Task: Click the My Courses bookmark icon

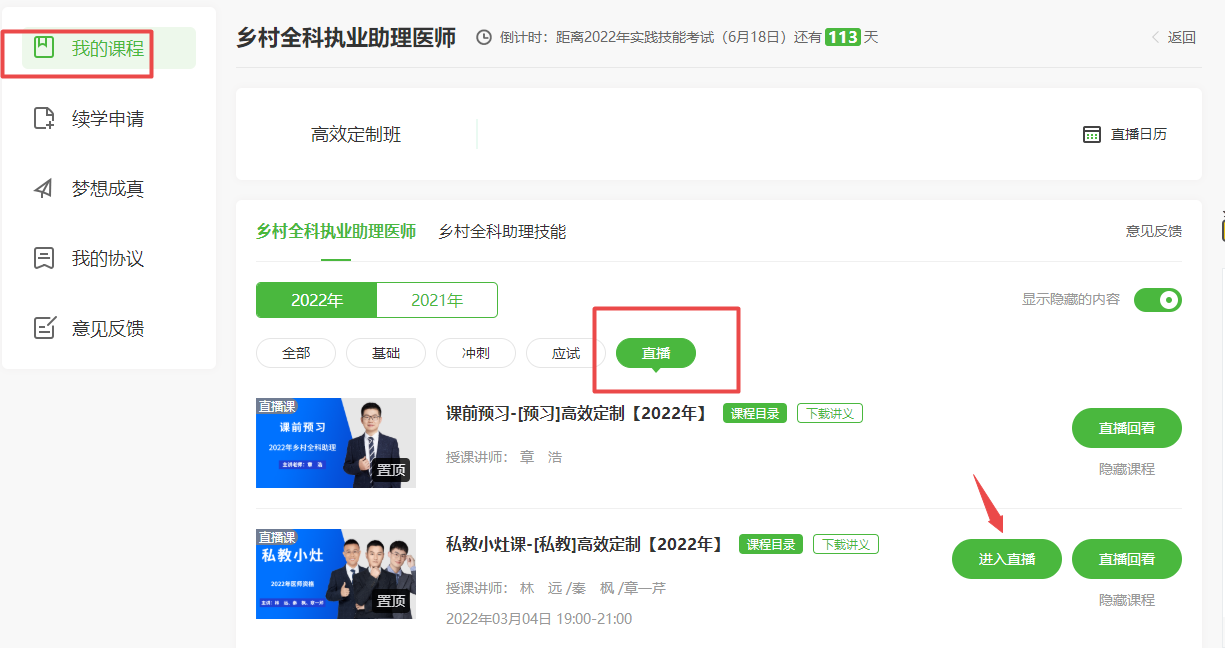Action: click(43, 48)
